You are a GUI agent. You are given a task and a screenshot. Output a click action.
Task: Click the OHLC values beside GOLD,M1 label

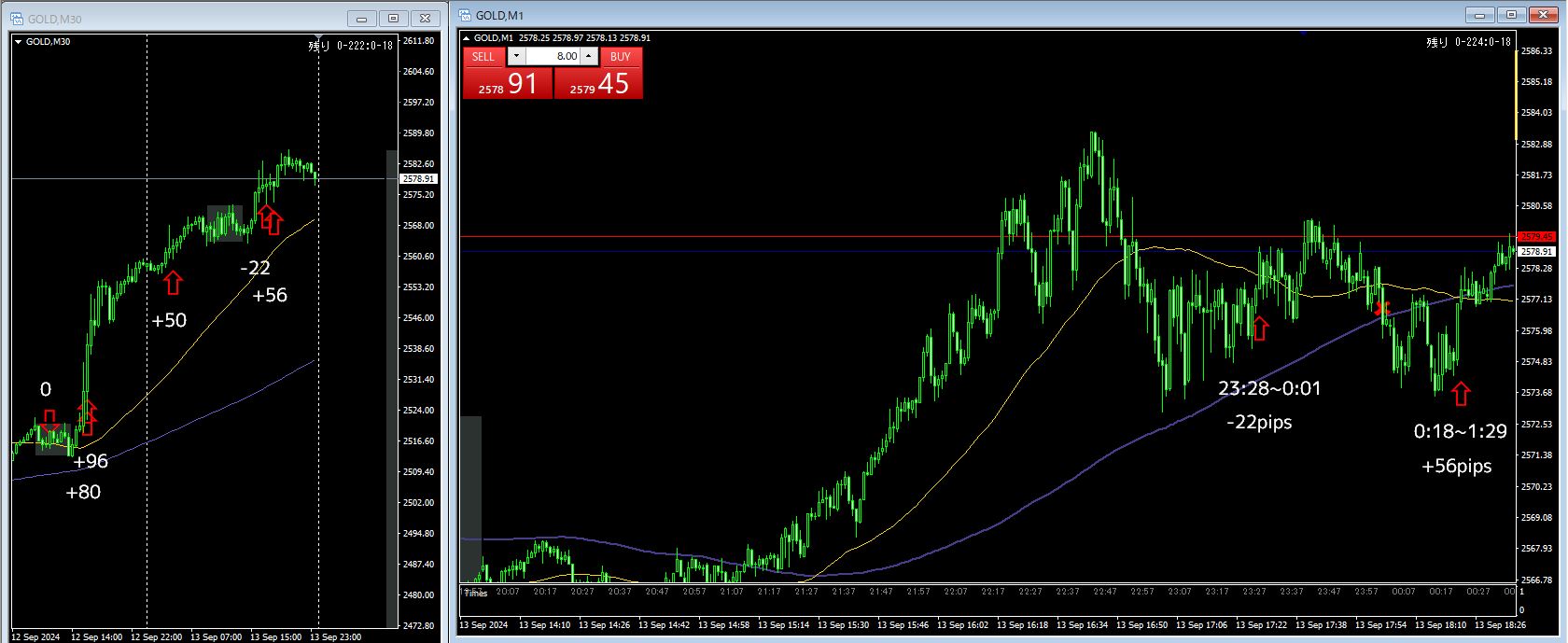[583, 38]
